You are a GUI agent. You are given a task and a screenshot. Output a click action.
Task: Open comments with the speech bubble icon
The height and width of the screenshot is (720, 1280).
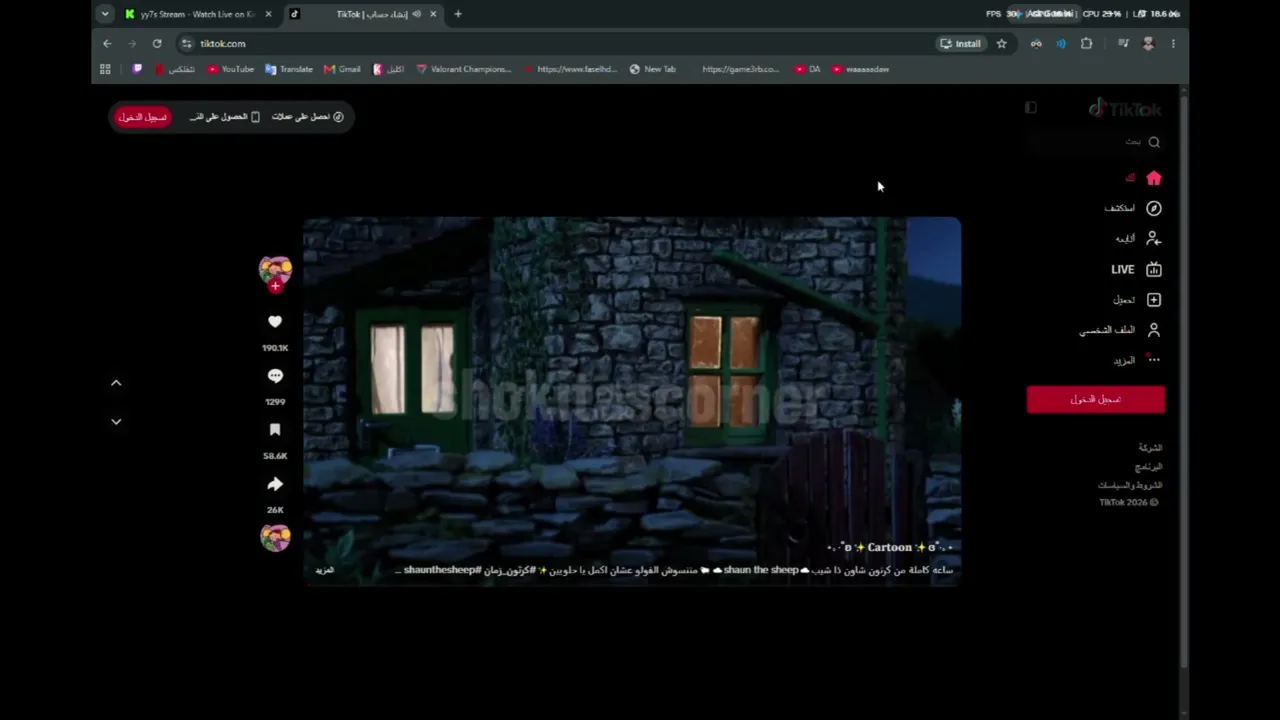click(275, 376)
